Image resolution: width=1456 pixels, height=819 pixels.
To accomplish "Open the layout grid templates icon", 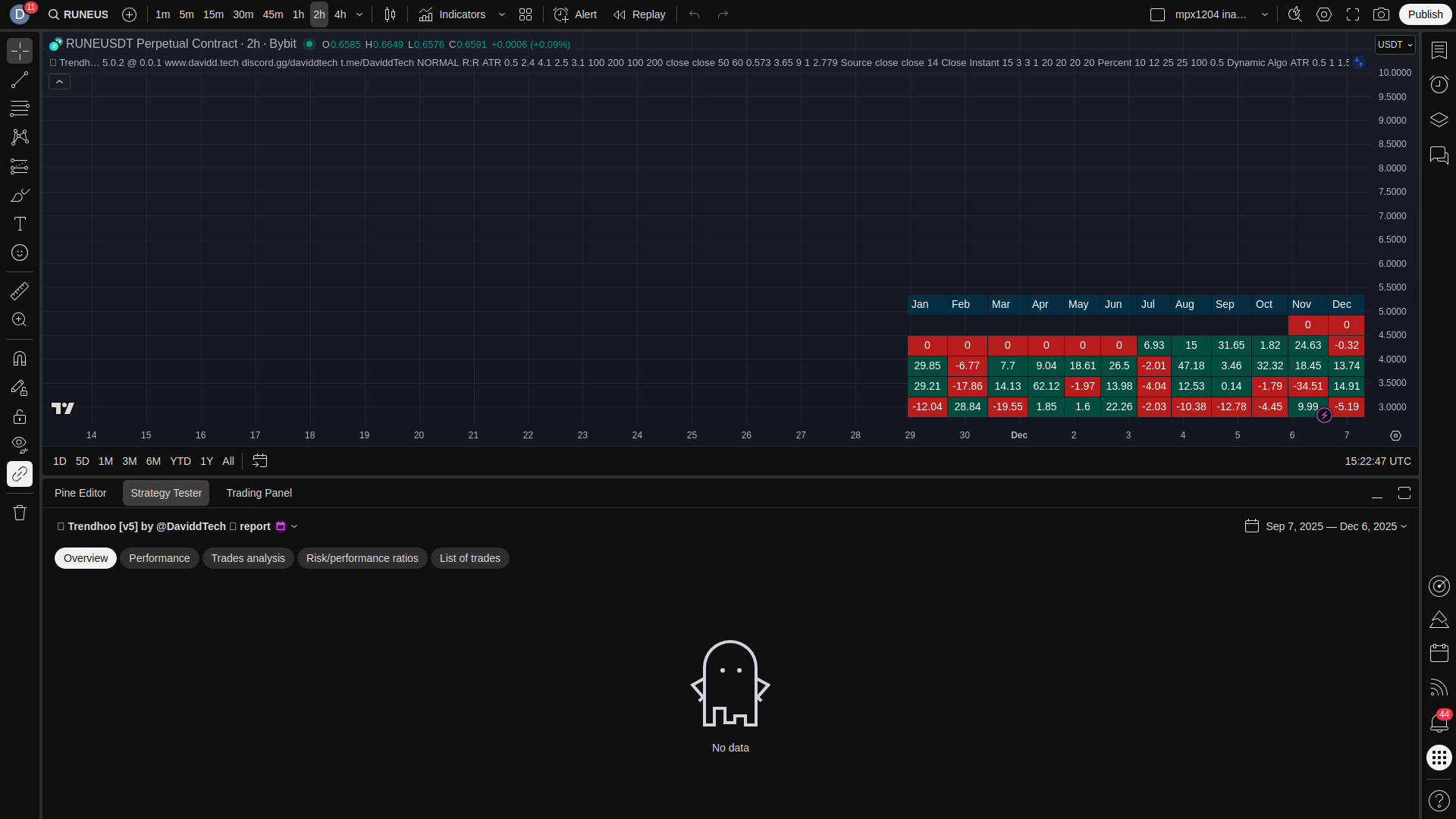I will tap(526, 14).
